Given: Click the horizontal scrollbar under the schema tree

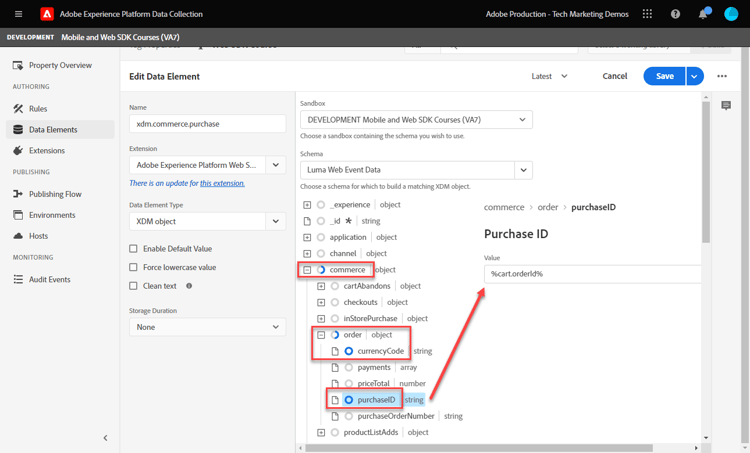Looking at the screenshot, I should click(x=480, y=448).
